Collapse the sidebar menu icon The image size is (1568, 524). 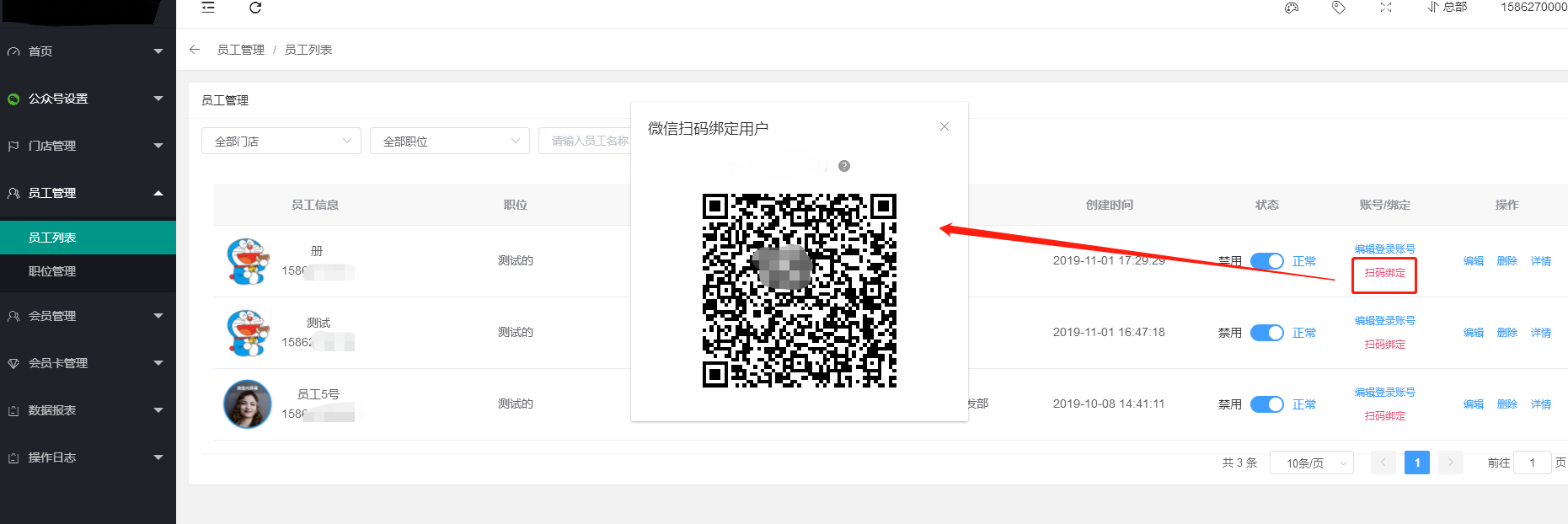pyautogui.click(x=208, y=8)
